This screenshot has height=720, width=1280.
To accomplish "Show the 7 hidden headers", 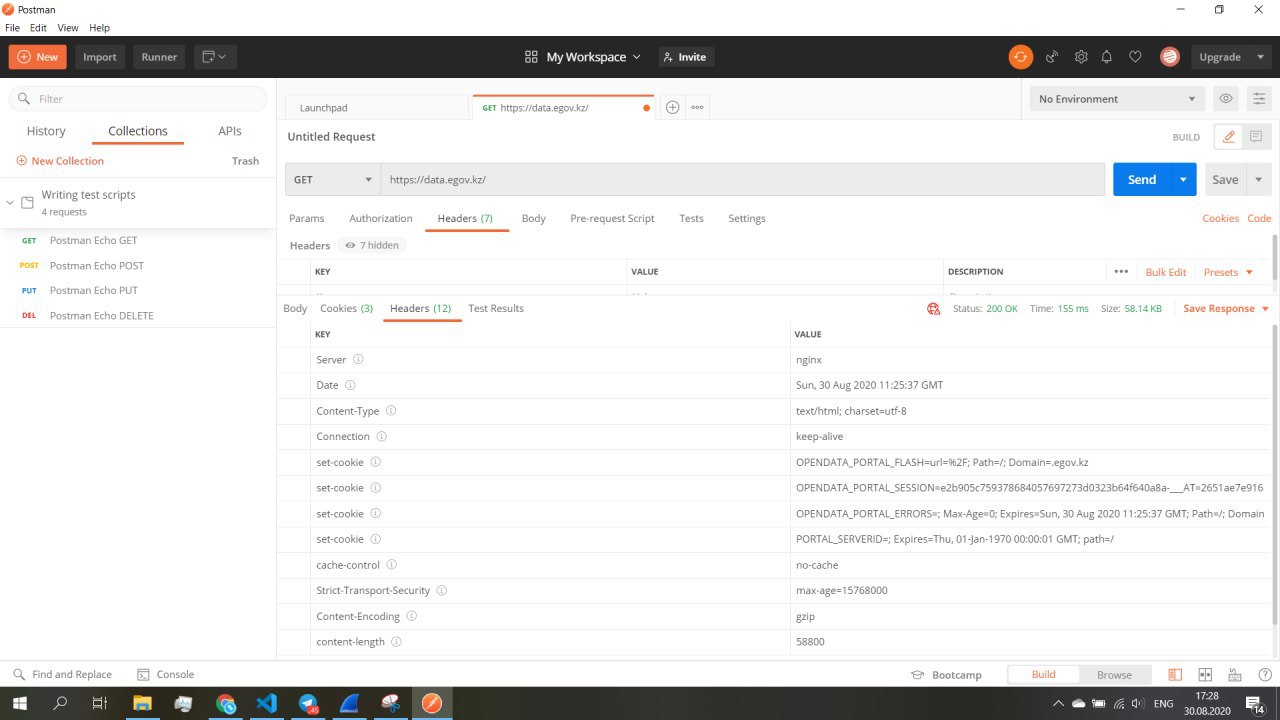I will point(372,245).
